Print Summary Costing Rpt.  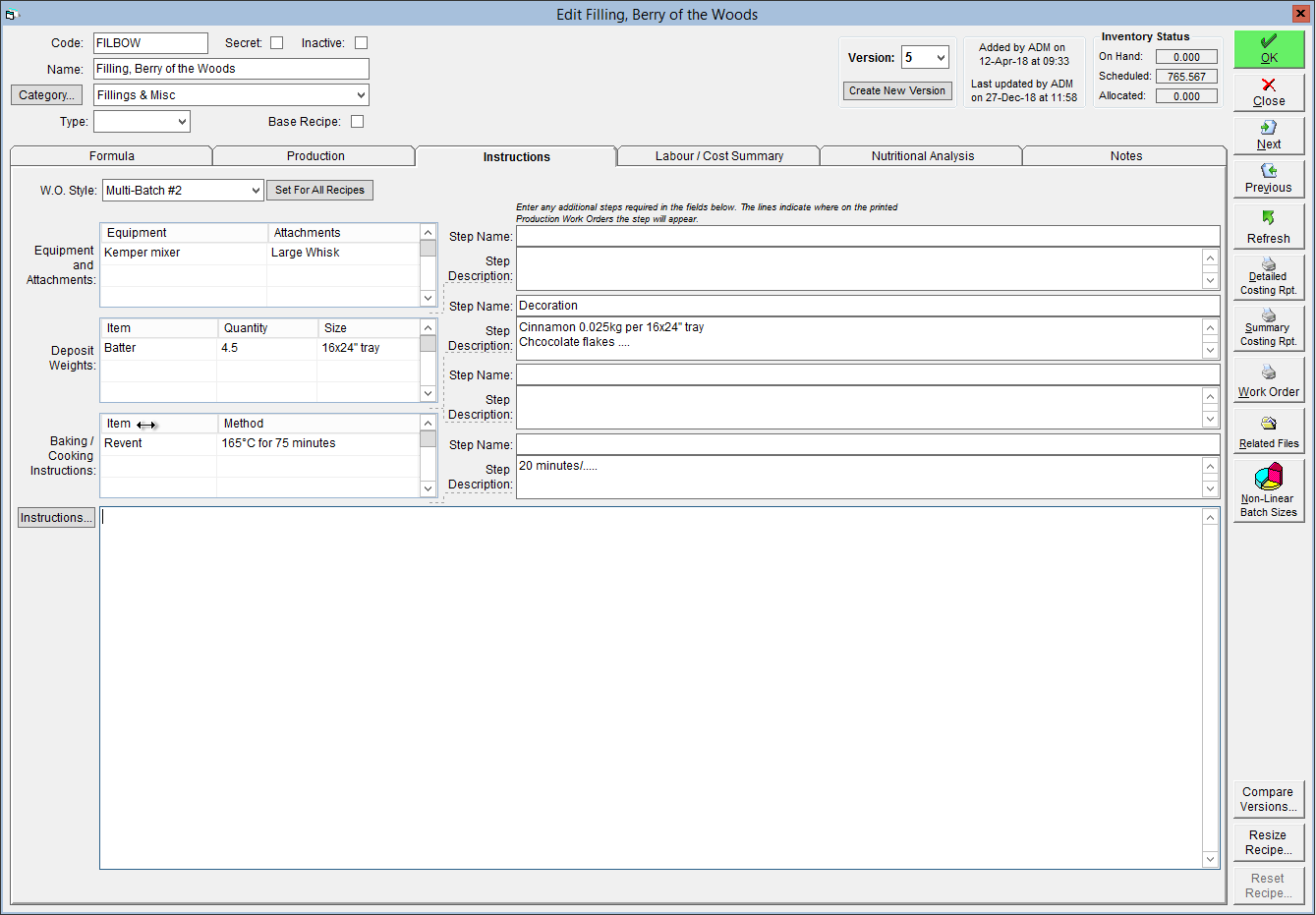(x=1269, y=328)
